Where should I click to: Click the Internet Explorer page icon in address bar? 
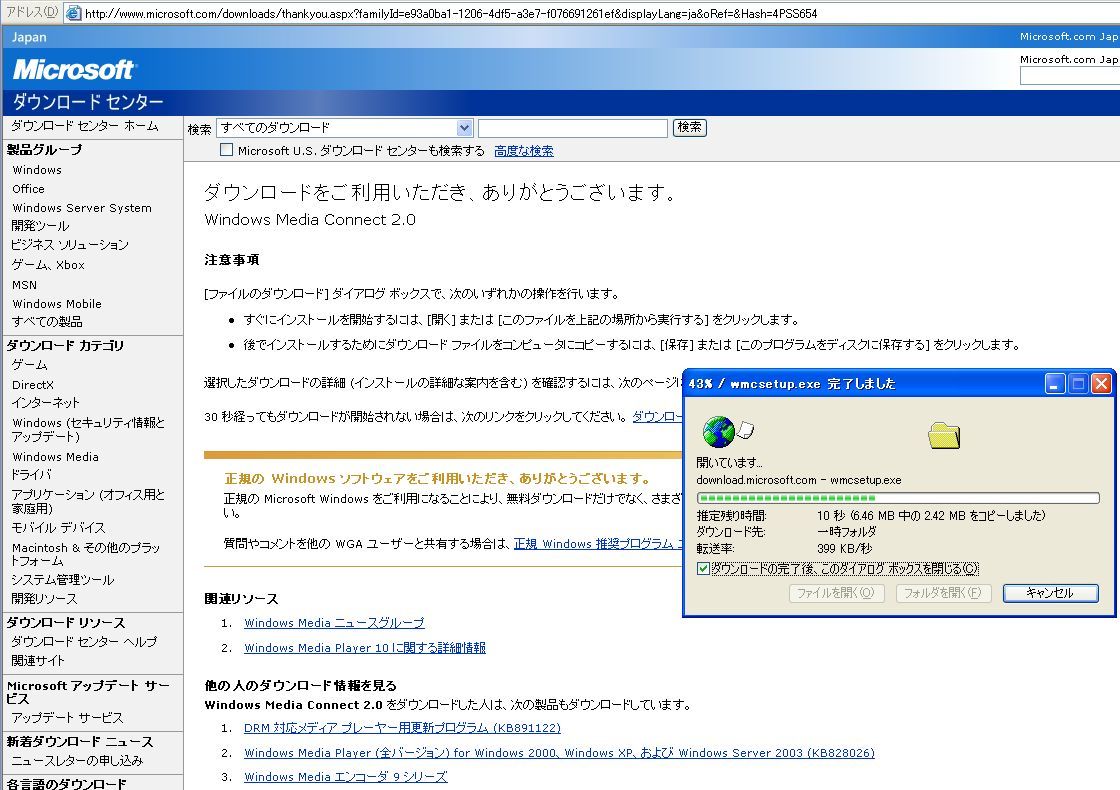tap(73, 12)
